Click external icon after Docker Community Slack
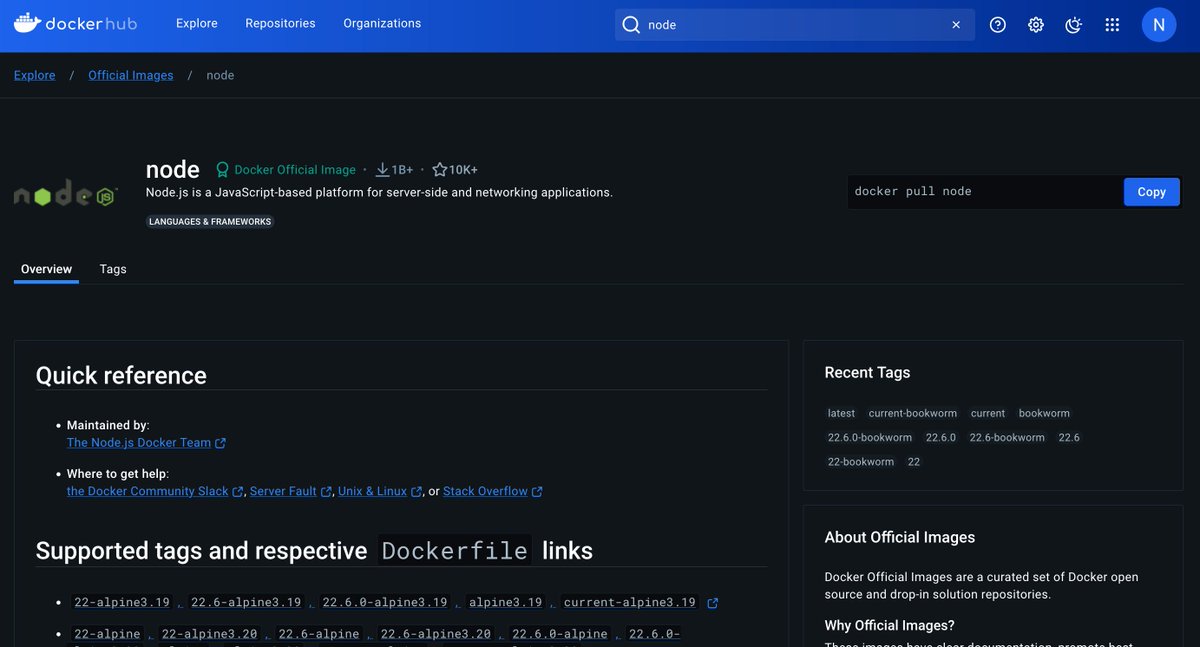This screenshot has width=1200, height=647. (238, 492)
